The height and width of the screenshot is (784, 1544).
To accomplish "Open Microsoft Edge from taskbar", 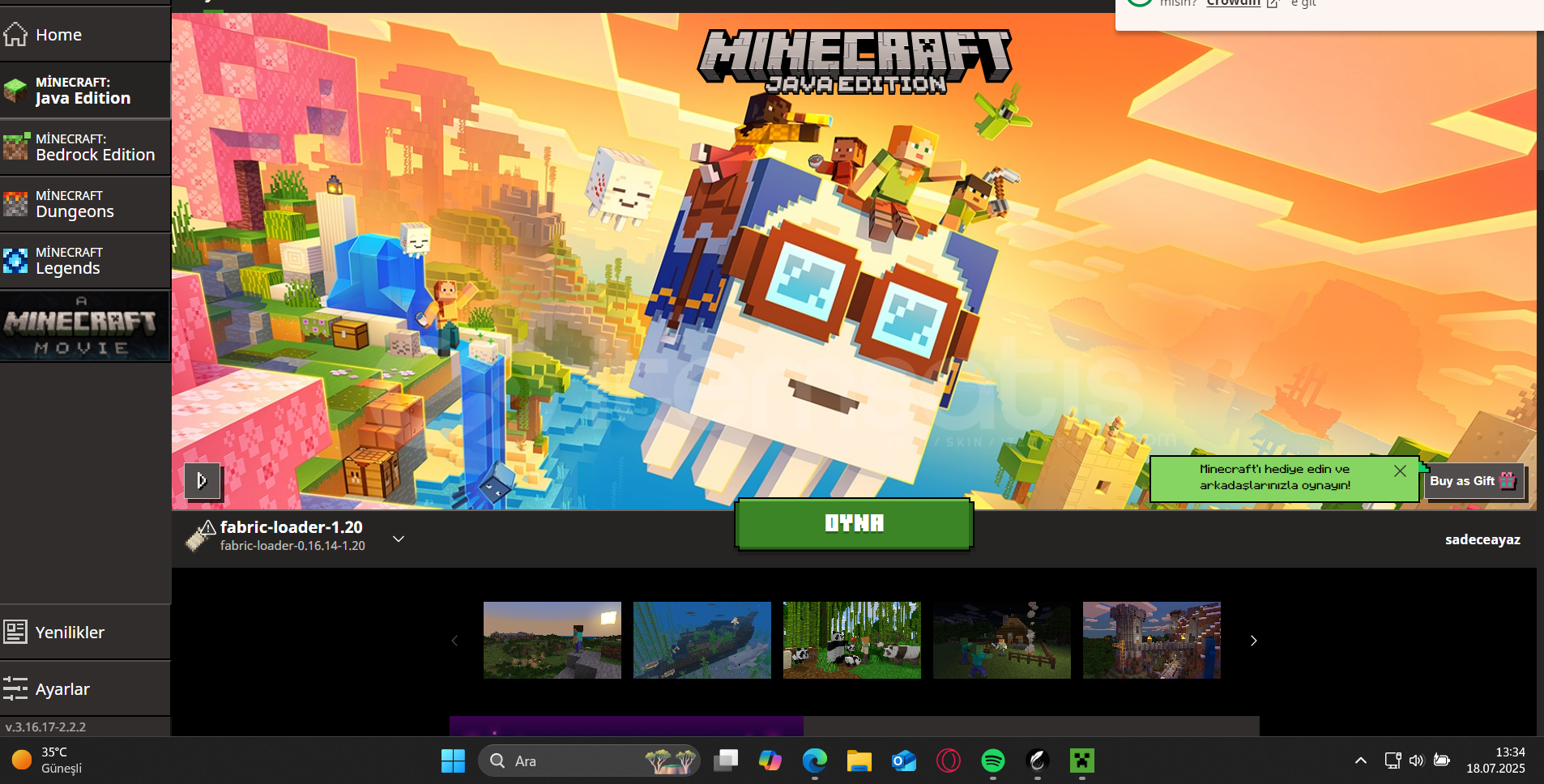I will pos(815,761).
